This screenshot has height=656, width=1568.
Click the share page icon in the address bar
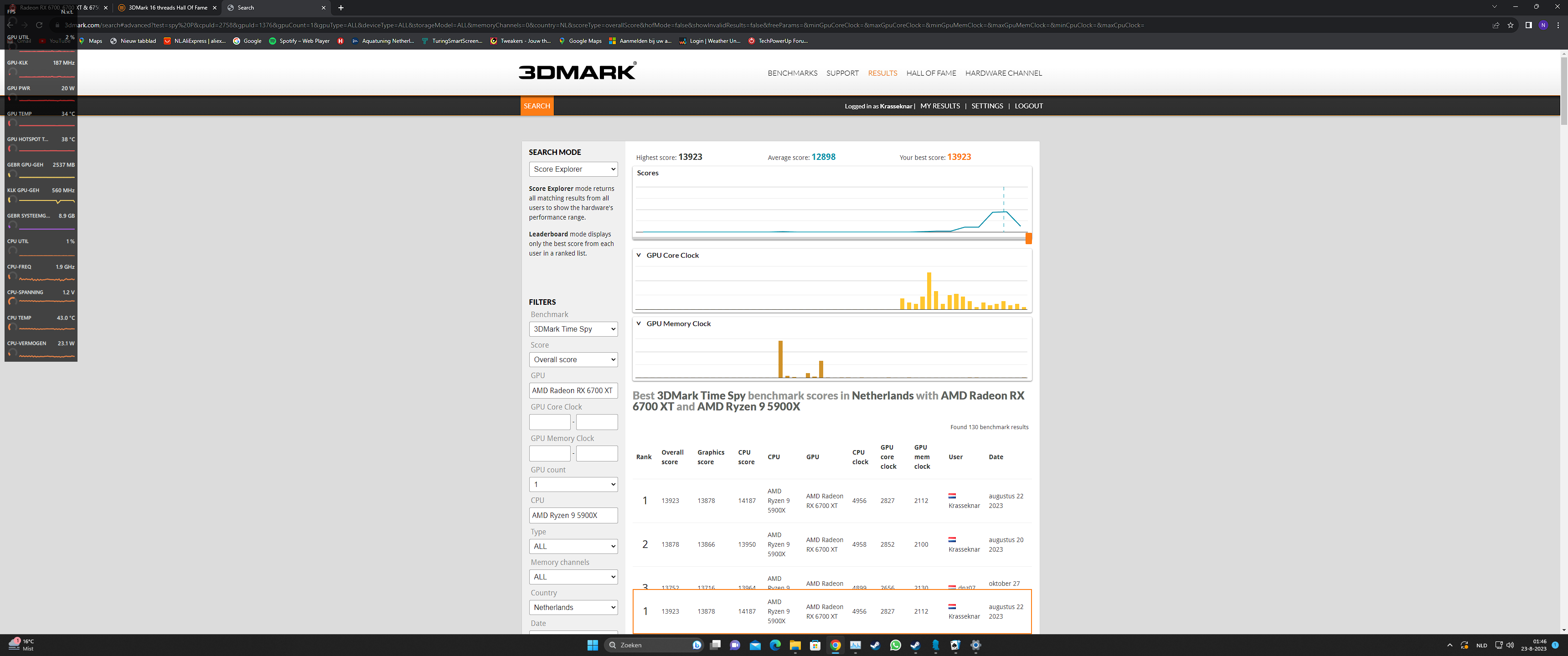(x=1496, y=25)
